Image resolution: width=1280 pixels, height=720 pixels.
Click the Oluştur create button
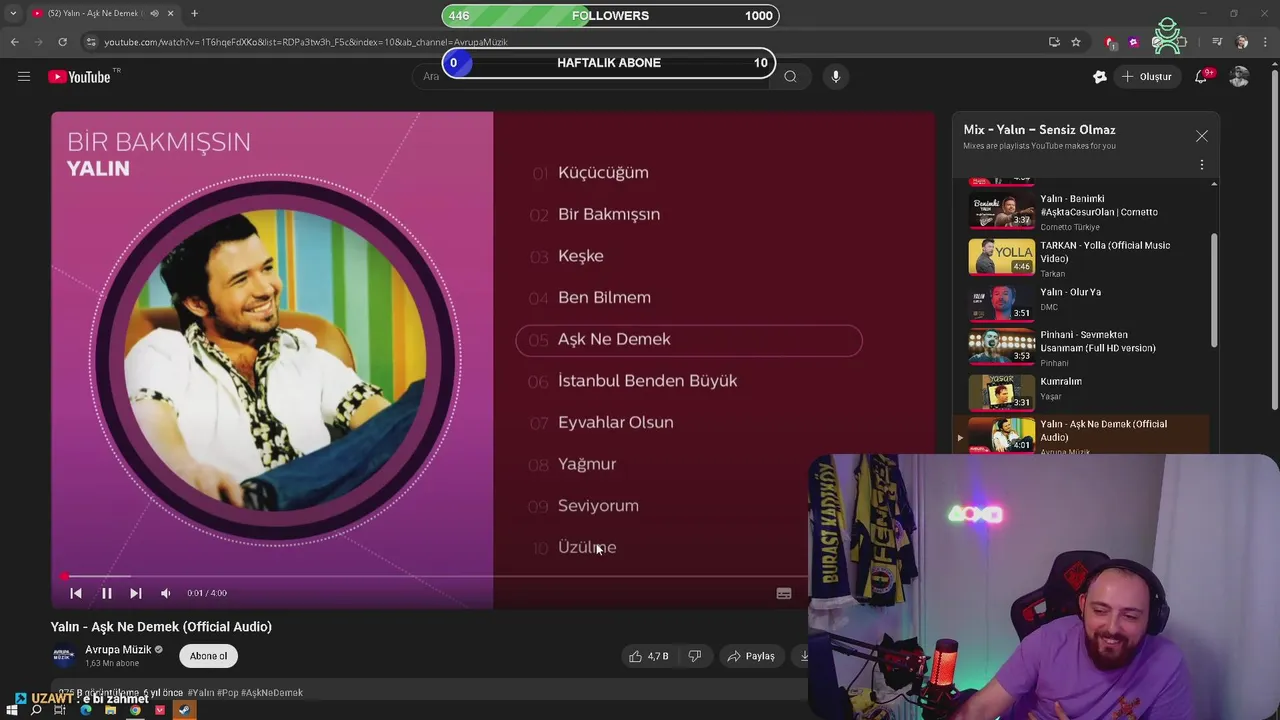coord(1147,77)
